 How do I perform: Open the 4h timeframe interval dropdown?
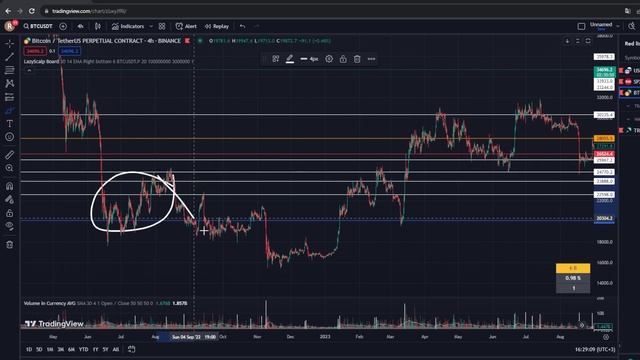point(80,26)
